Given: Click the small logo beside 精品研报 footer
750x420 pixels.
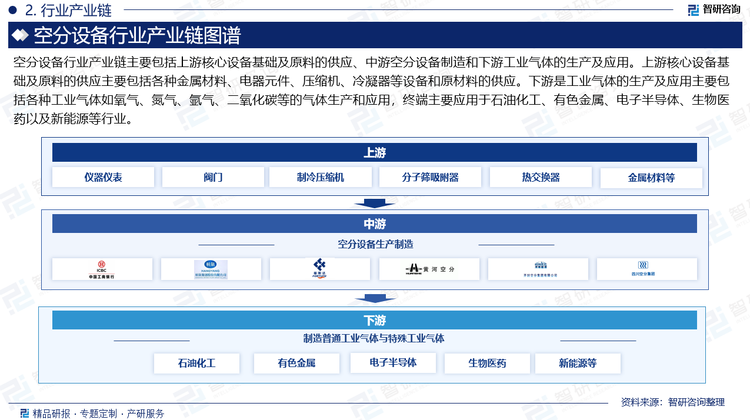Looking at the screenshot, I should coord(24,413).
